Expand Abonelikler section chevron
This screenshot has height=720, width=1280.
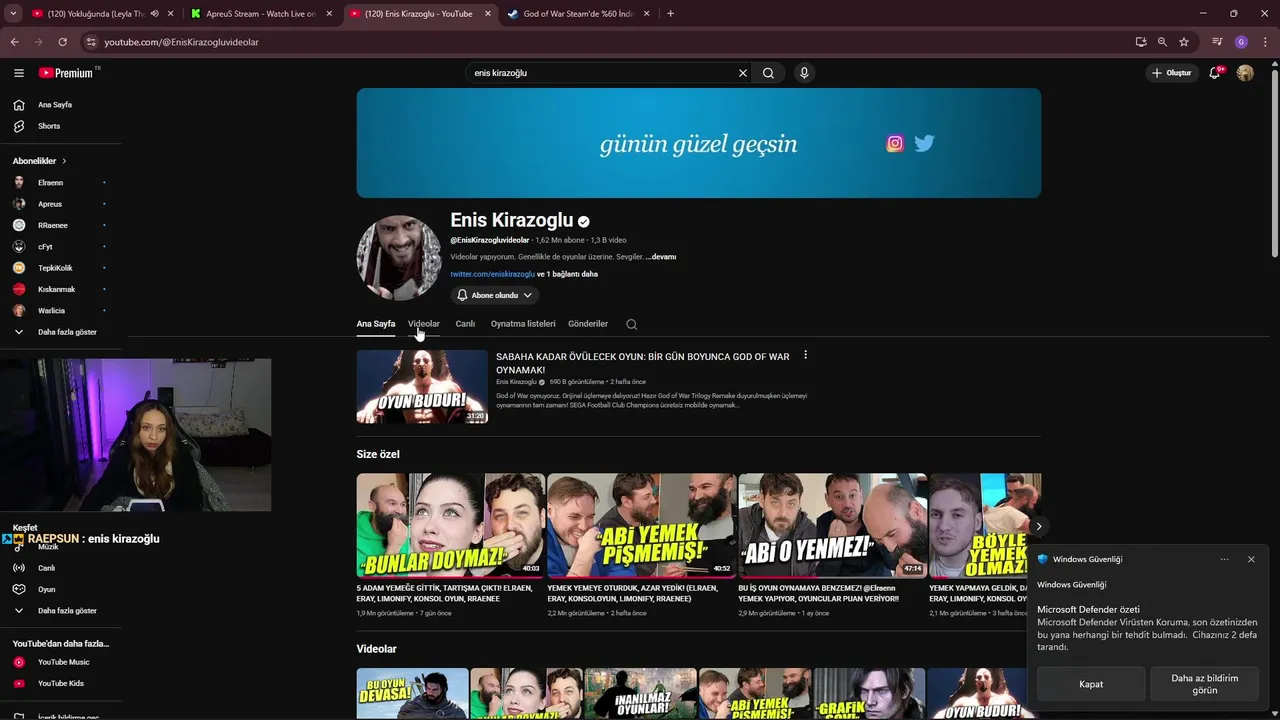tap(64, 161)
